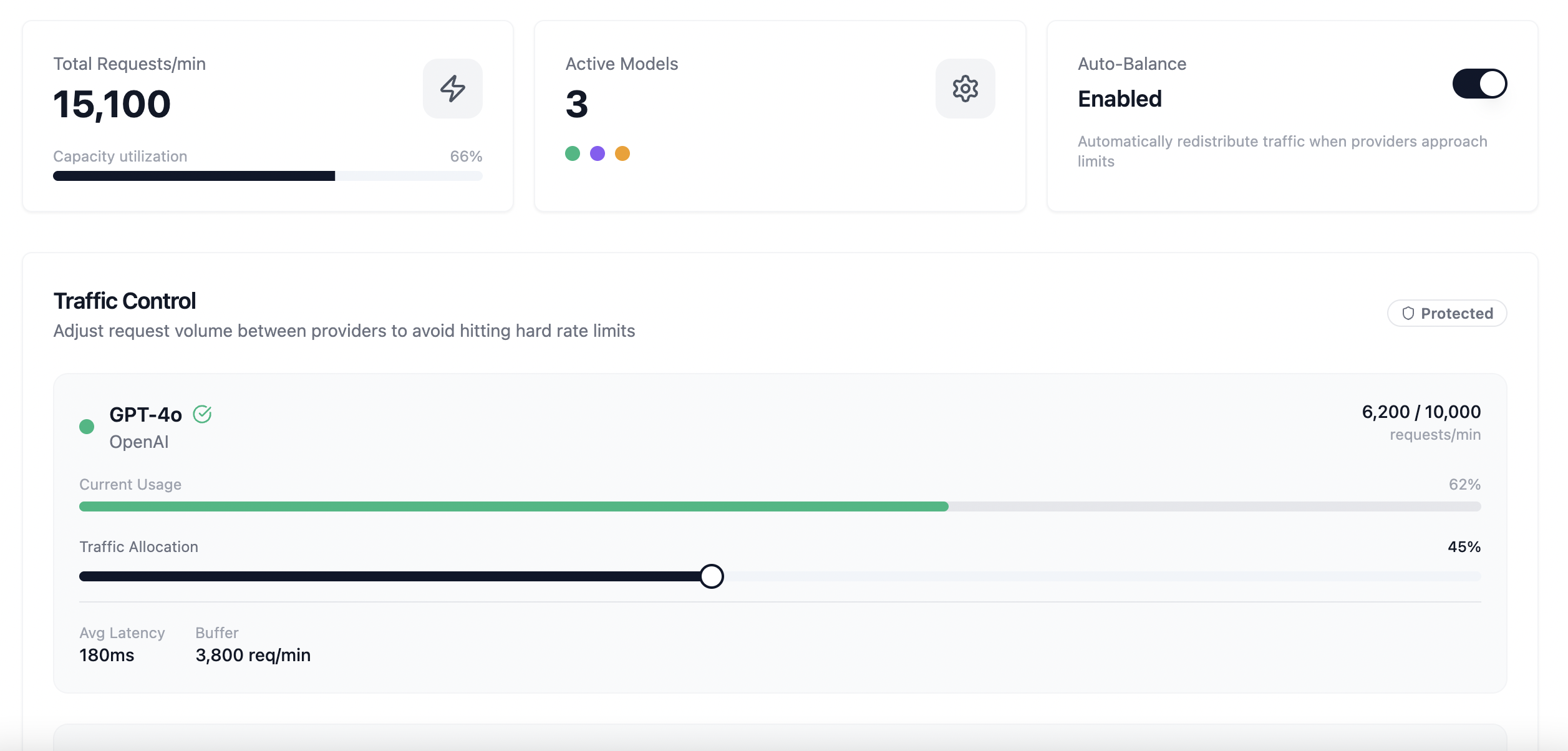The image size is (1568, 751).
Task: Click the purple active model dot
Action: pos(597,153)
